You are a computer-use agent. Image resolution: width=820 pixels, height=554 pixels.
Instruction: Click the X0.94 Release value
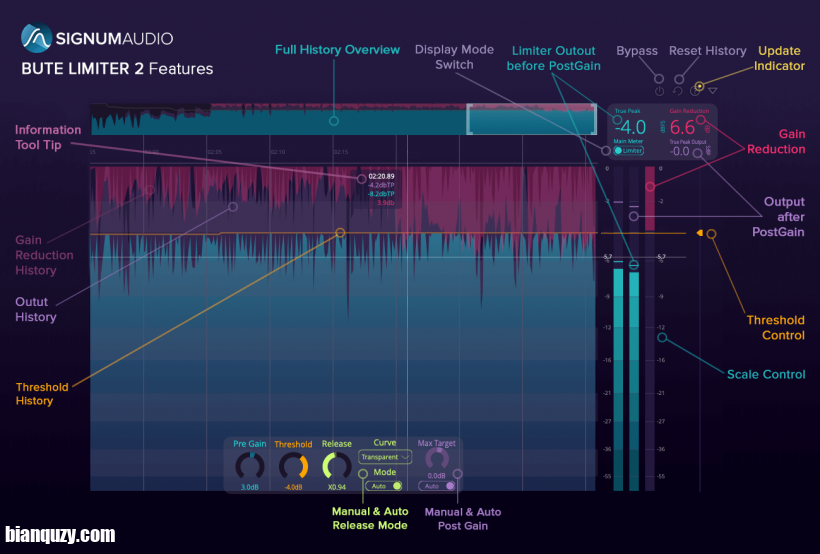click(x=337, y=487)
